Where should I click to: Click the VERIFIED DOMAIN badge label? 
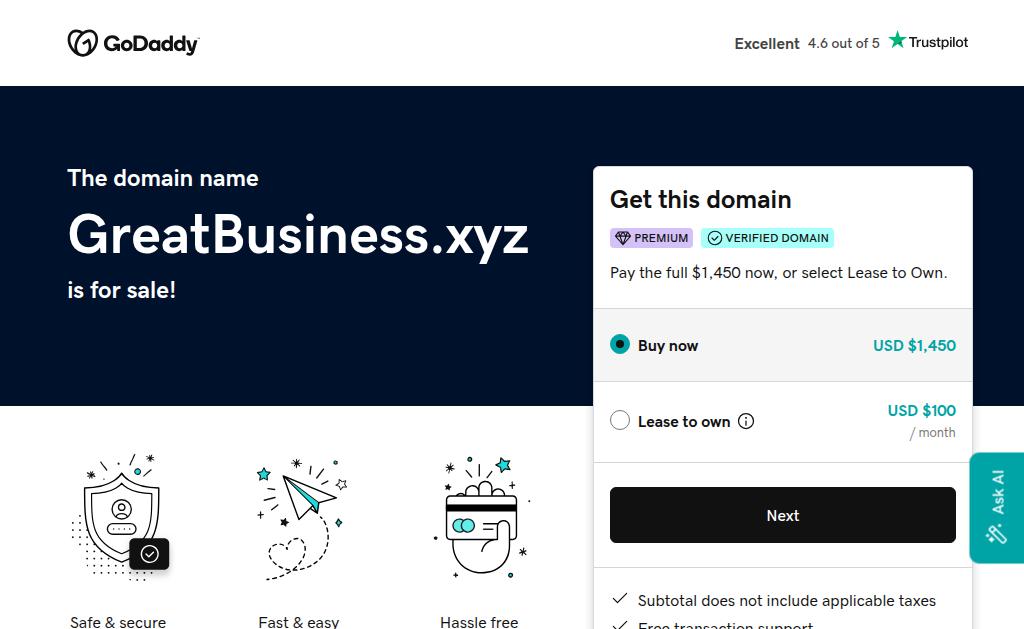(776, 238)
